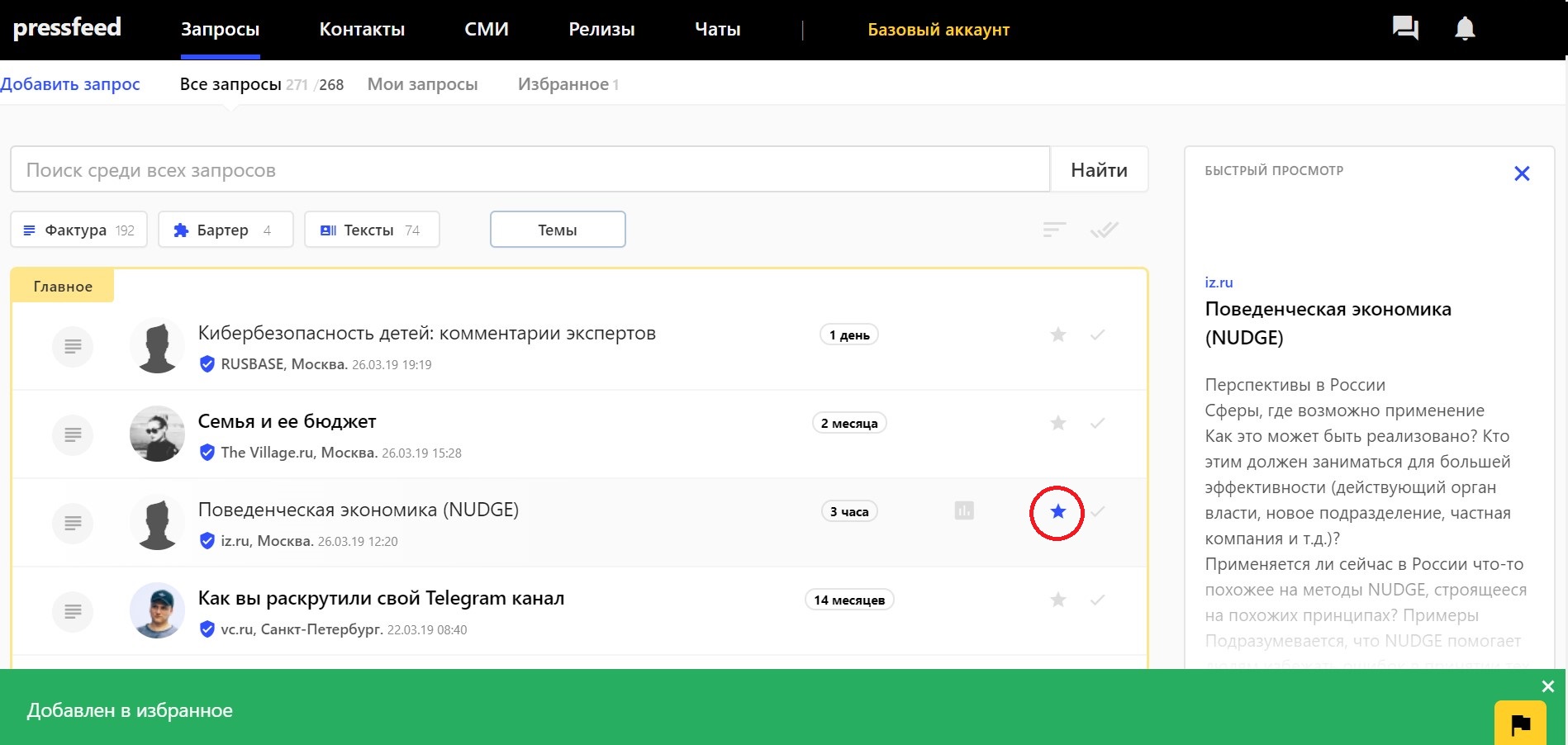Add Кибербезопасность детей request to favorites
1568x745 pixels.
click(1057, 335)
